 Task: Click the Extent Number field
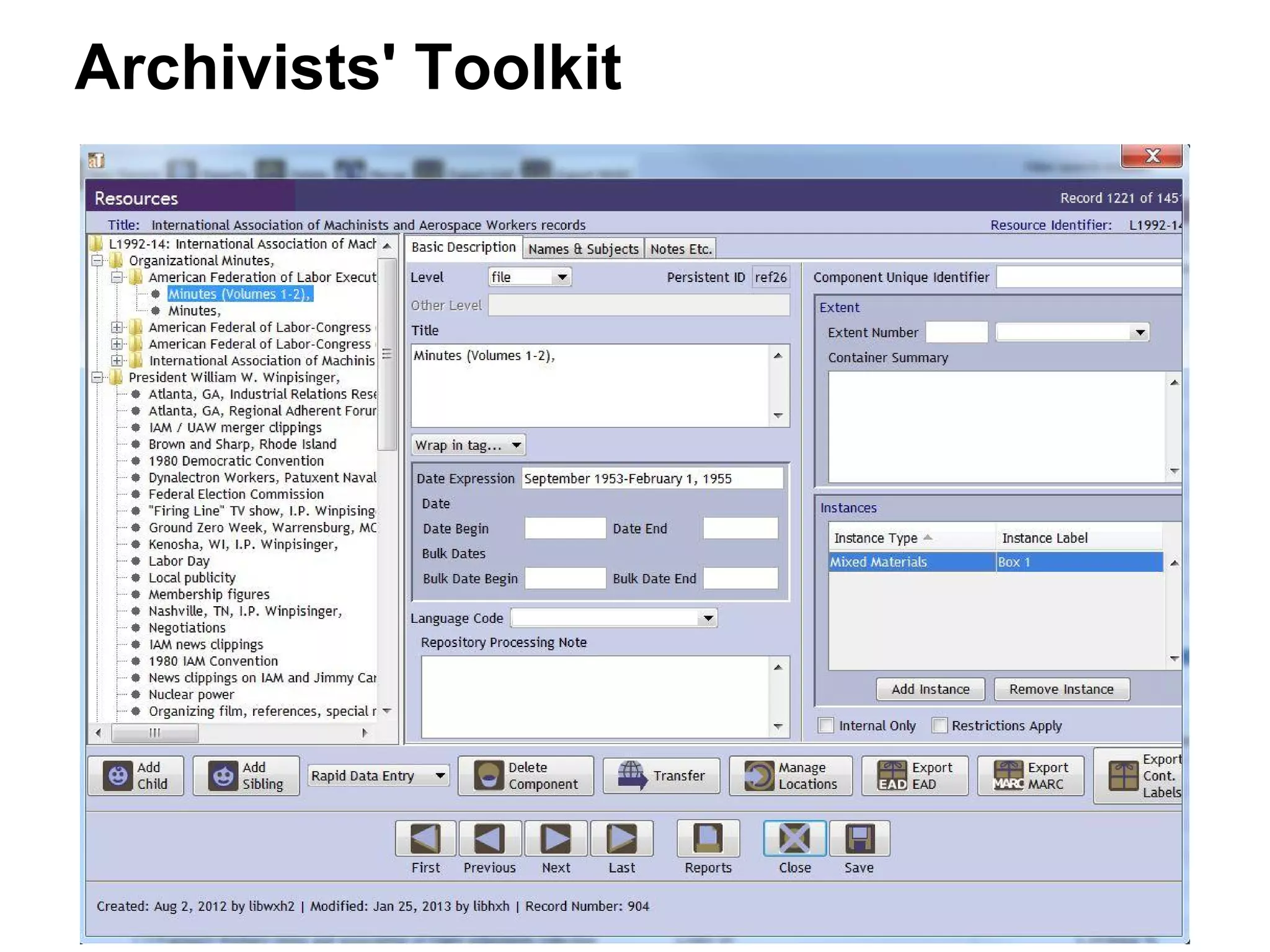pyautogui.click(x=957, y=333)
